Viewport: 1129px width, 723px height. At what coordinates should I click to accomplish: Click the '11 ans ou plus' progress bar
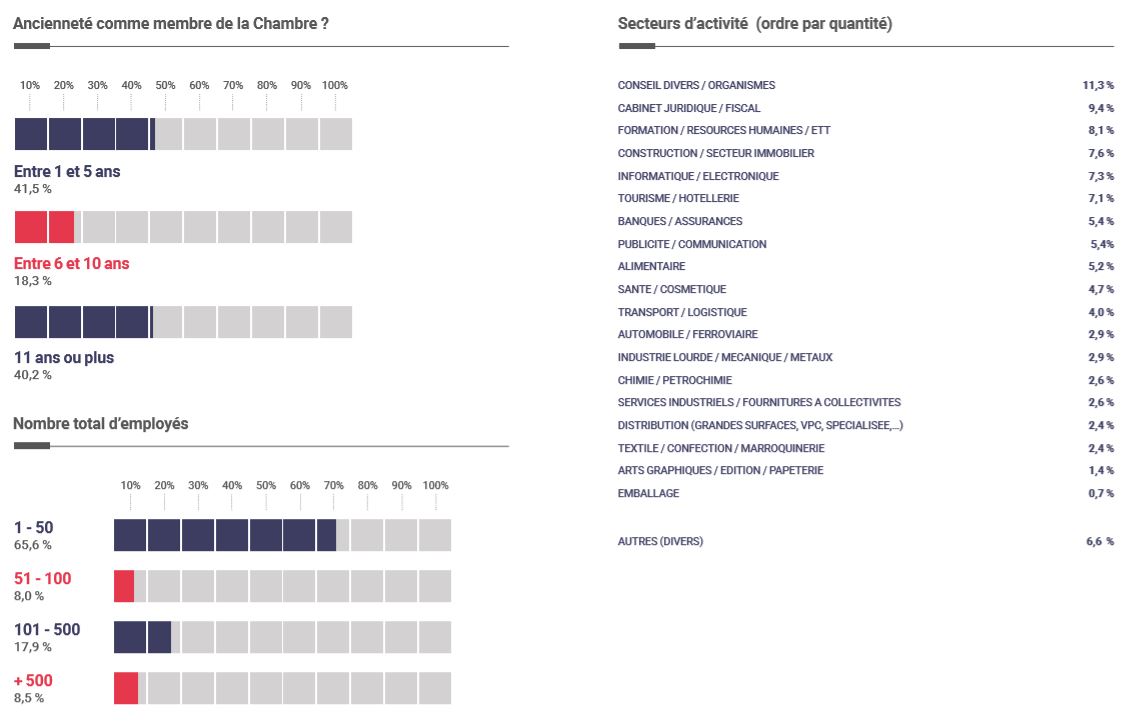[x=183, y=322]
